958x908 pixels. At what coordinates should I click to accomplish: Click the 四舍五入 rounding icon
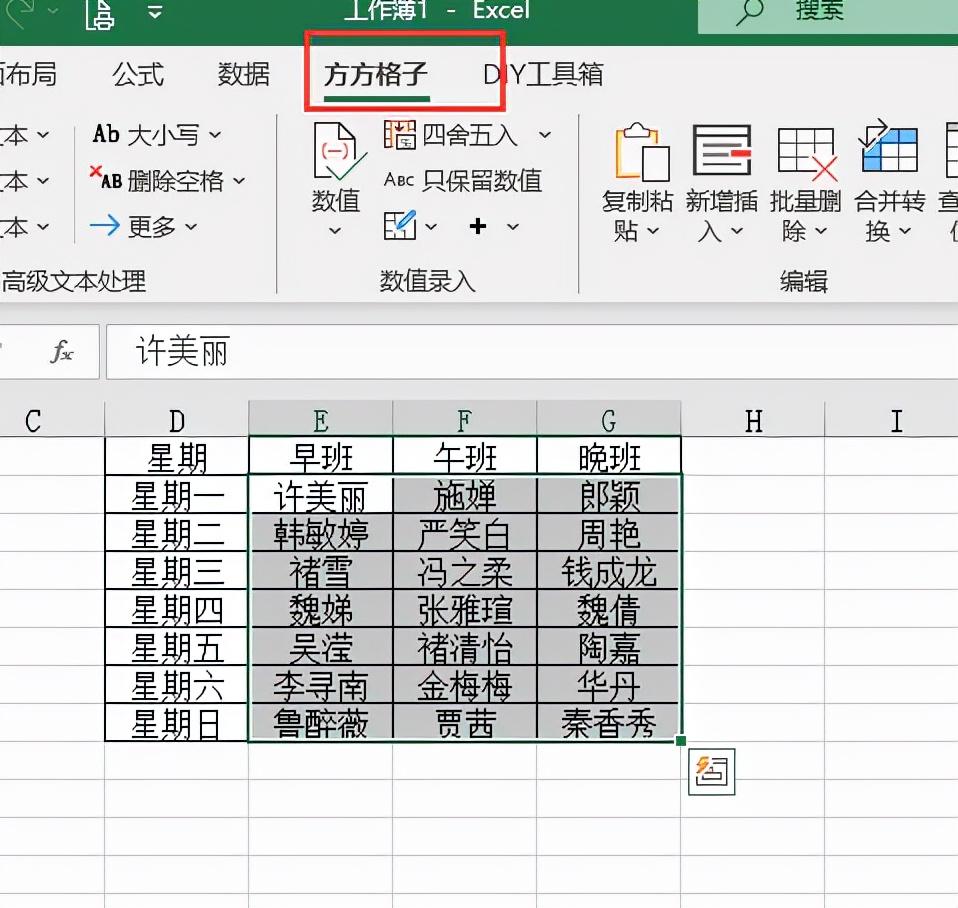[x=401, y=134]
